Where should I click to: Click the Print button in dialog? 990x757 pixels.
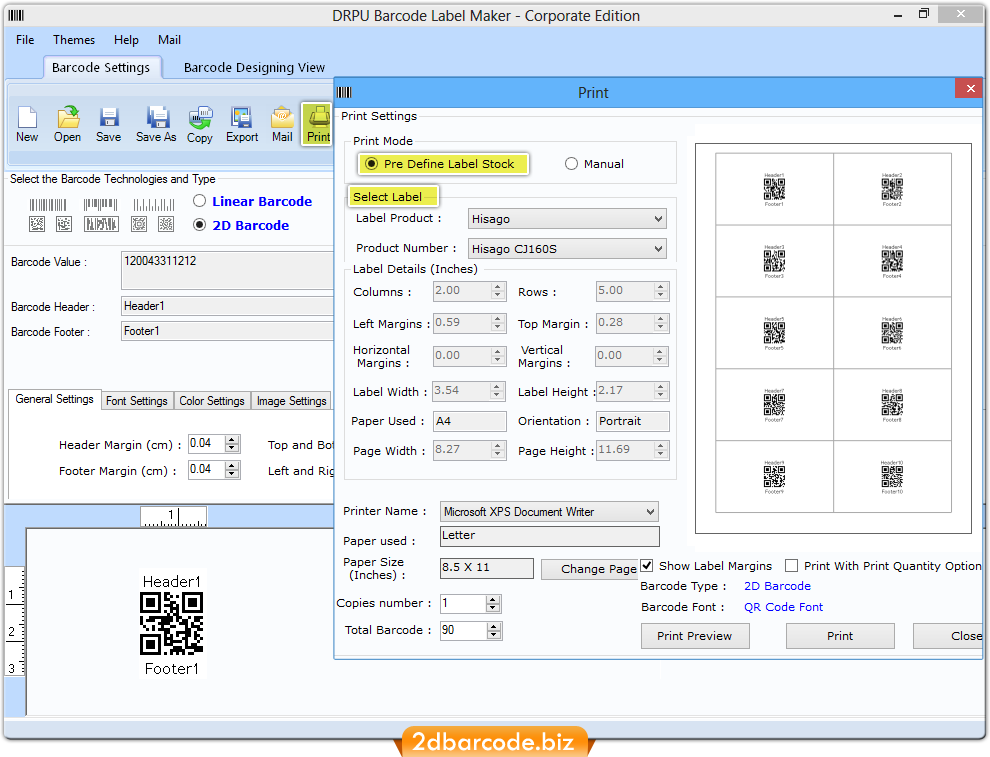840,636
